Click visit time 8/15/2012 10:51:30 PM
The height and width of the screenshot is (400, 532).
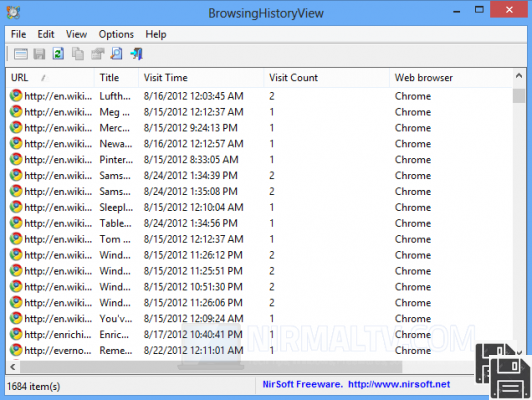click(x=193, y=287)
